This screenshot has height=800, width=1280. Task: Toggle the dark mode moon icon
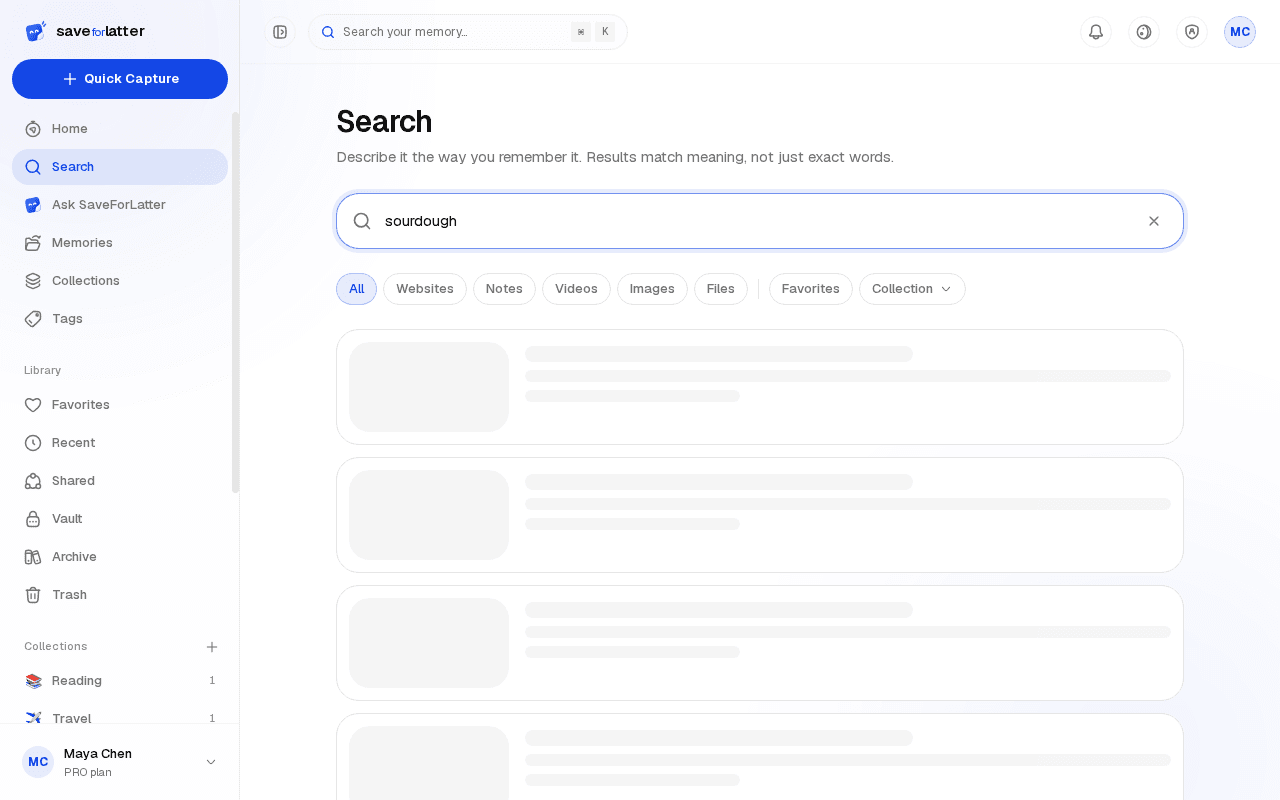pyautogui.click(x=1144, y=32)
